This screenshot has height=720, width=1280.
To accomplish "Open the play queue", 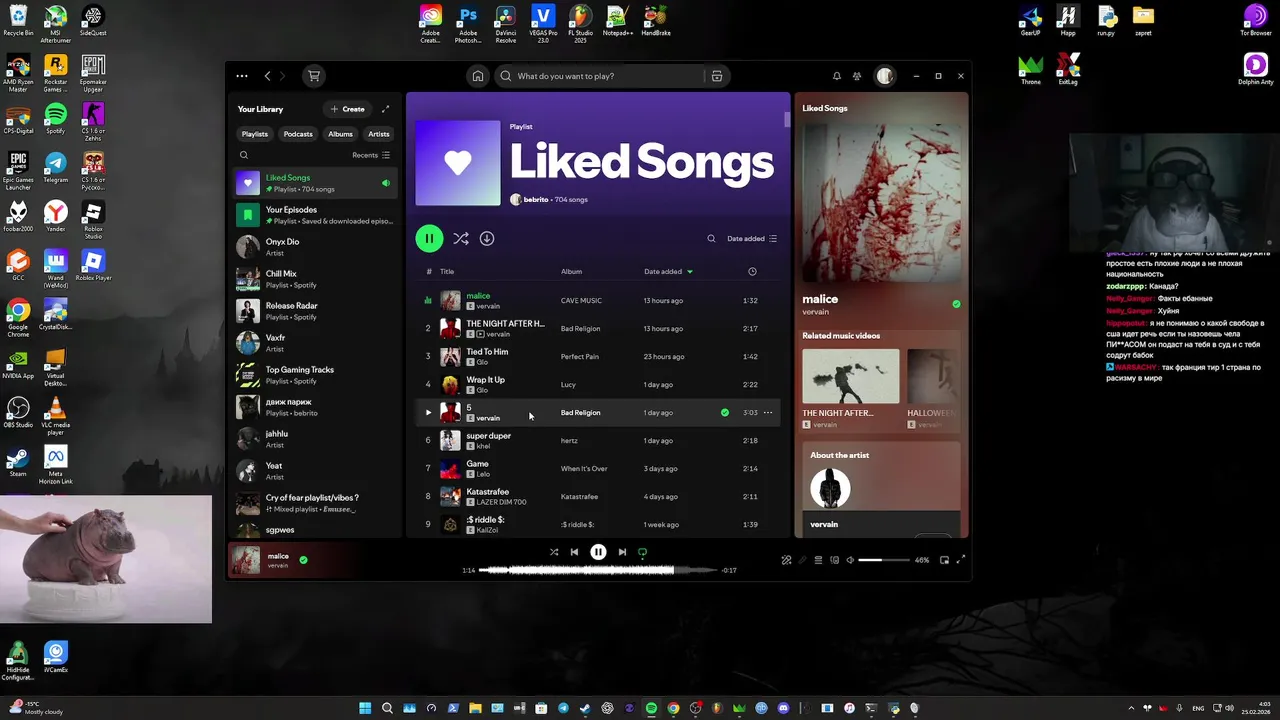I will point(818,560).
